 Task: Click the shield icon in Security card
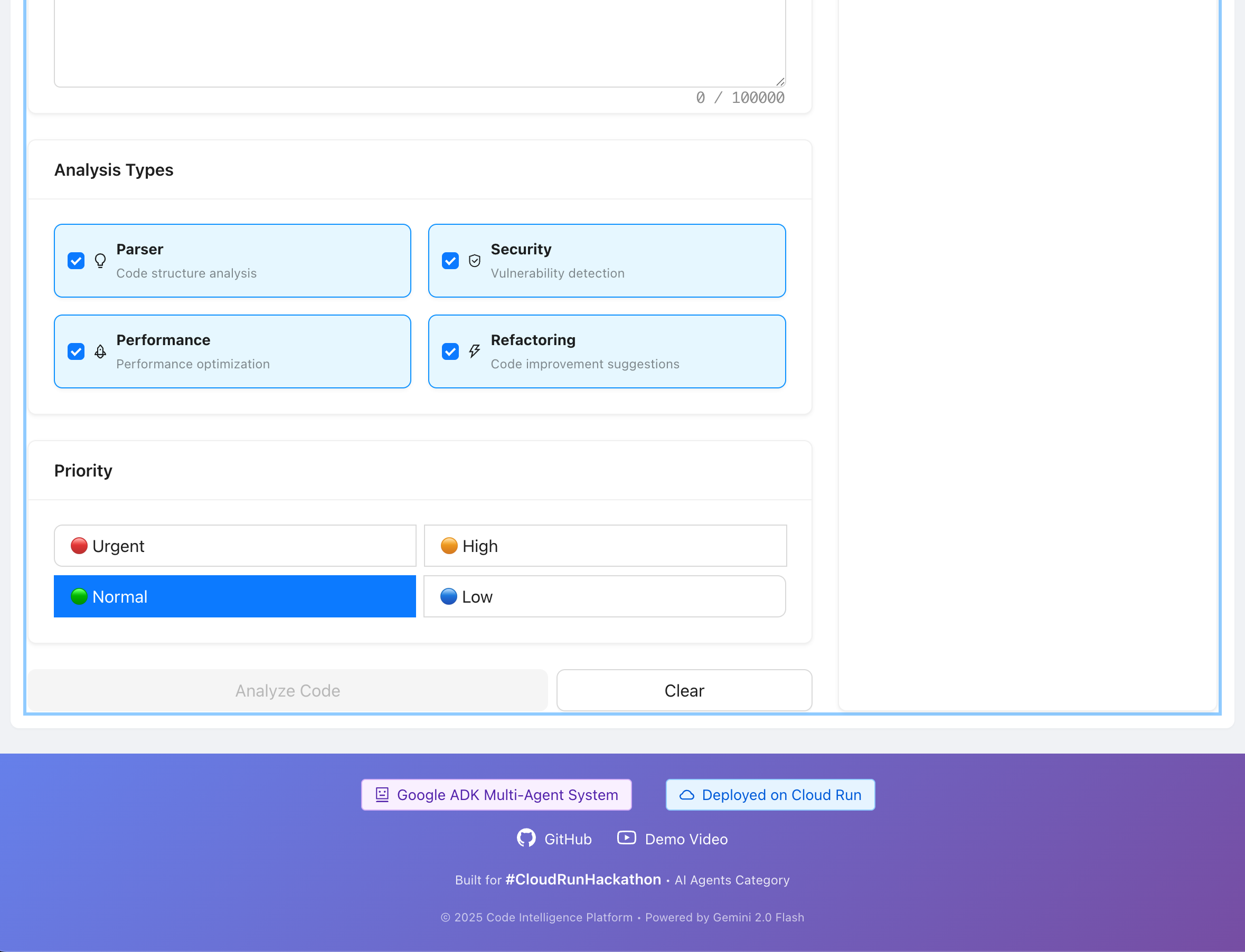coord(475,261)
